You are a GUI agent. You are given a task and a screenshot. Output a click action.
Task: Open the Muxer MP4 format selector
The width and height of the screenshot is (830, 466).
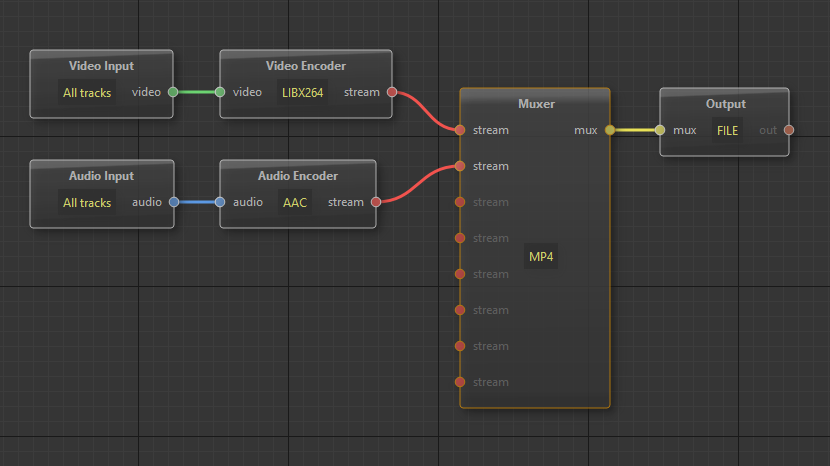point(541,257)
